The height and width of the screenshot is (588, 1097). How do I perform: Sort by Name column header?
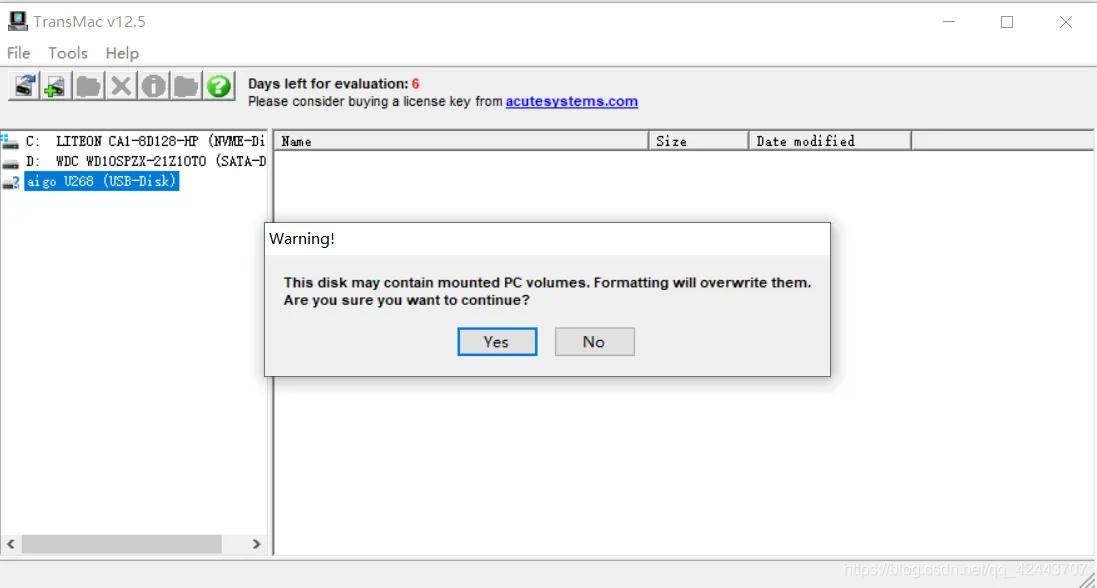click(x=462, y=141)
